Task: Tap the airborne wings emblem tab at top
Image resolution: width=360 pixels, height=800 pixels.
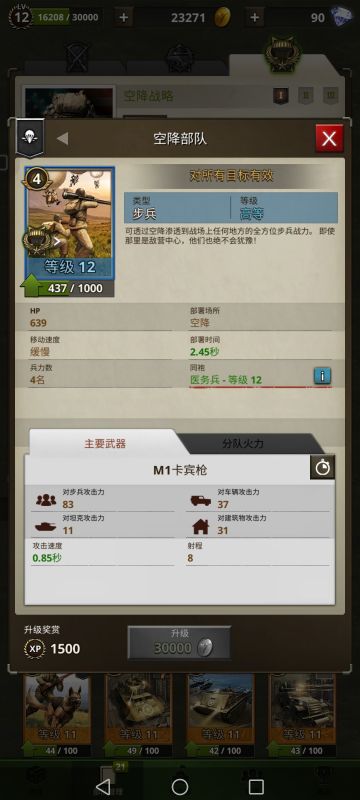Action: click(282, 54)
